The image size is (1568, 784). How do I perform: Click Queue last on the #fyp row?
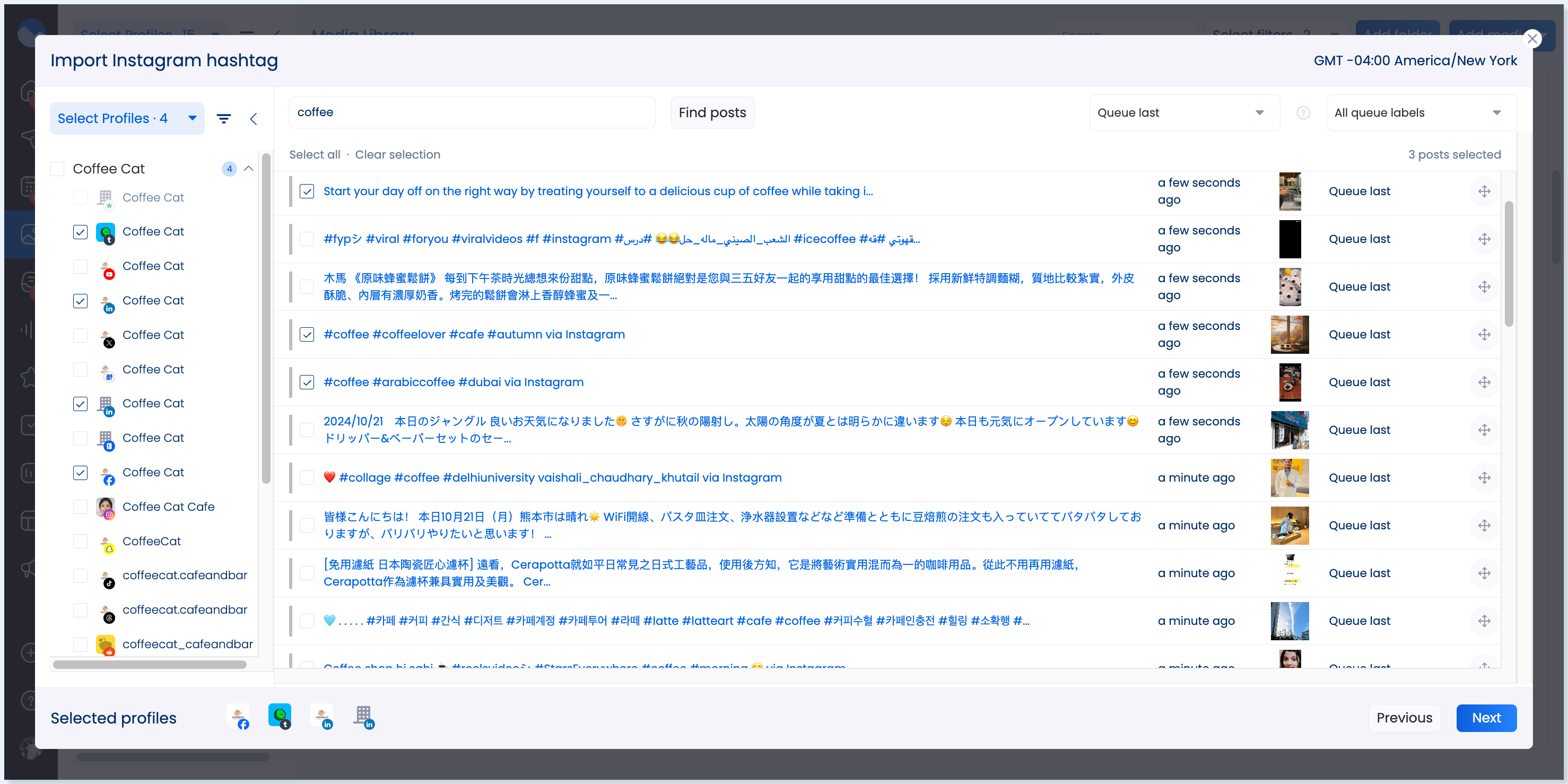point(1359,239)
